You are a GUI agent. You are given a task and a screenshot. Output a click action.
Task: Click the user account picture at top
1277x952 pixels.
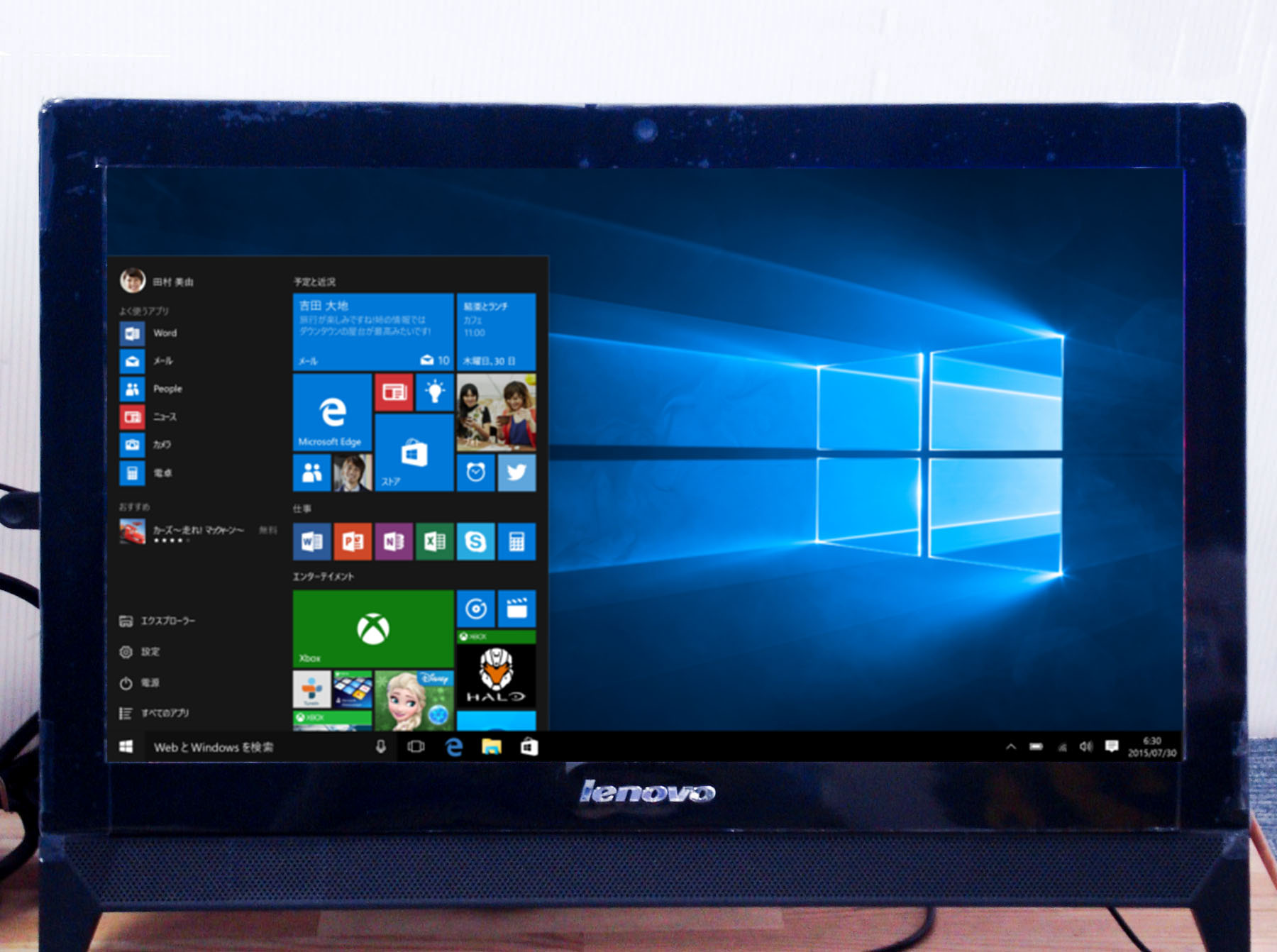pos(133,281)
